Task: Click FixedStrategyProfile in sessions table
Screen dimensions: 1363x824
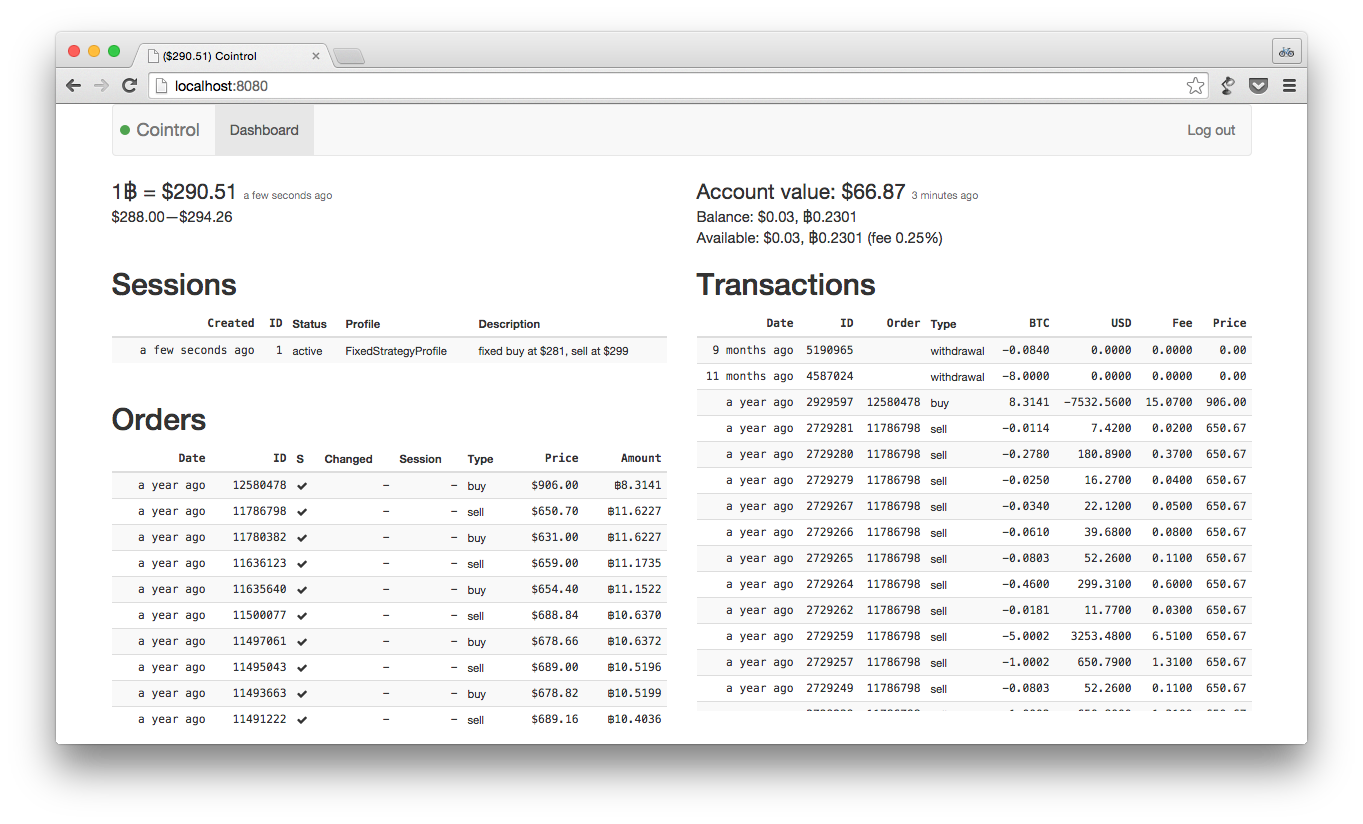Action: coord(396,351)
